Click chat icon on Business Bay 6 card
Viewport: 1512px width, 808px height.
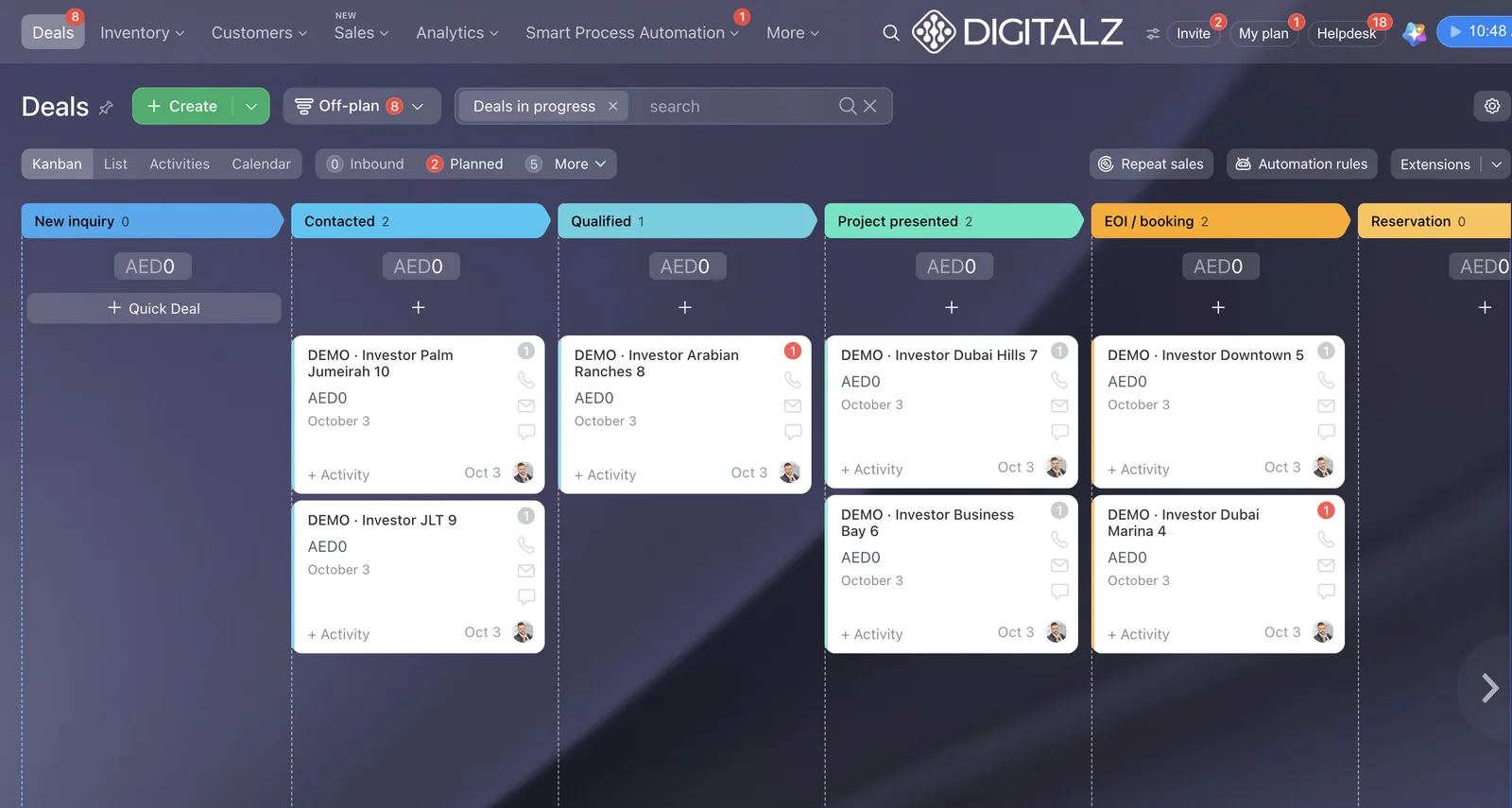coord(1059,592)
